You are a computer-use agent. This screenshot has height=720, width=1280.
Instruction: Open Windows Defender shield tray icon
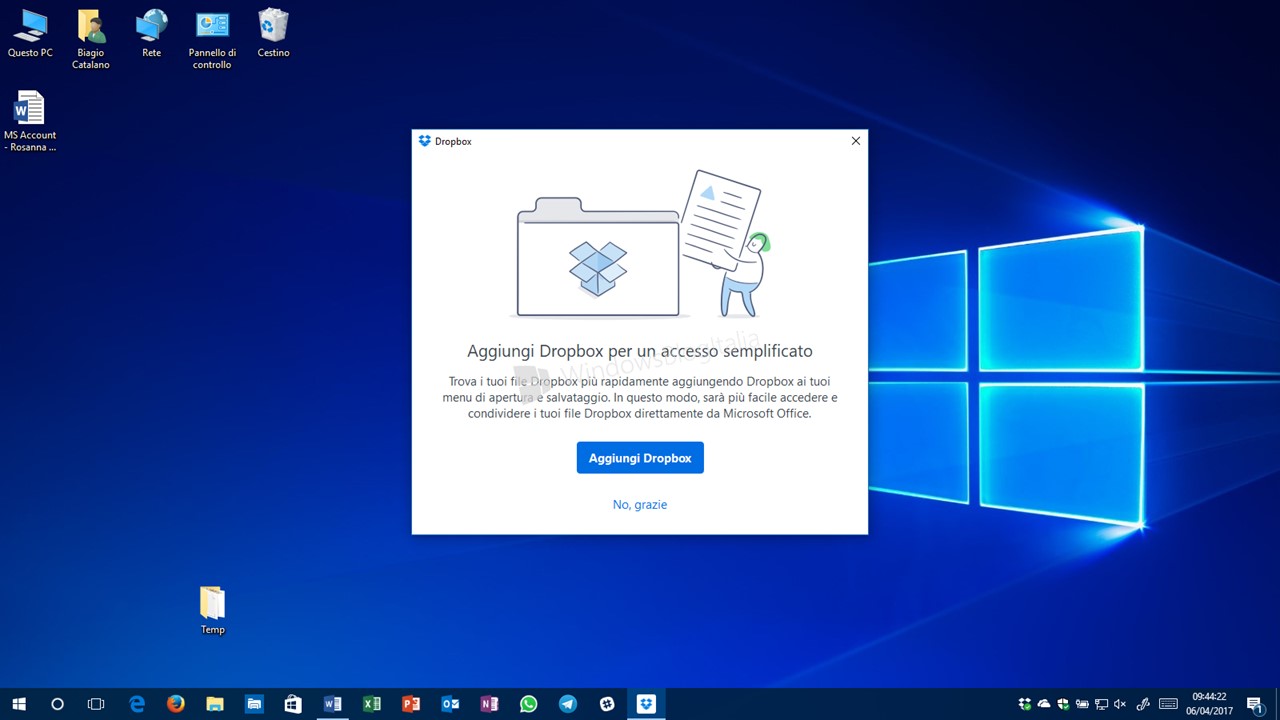[x=1063, y=704]
